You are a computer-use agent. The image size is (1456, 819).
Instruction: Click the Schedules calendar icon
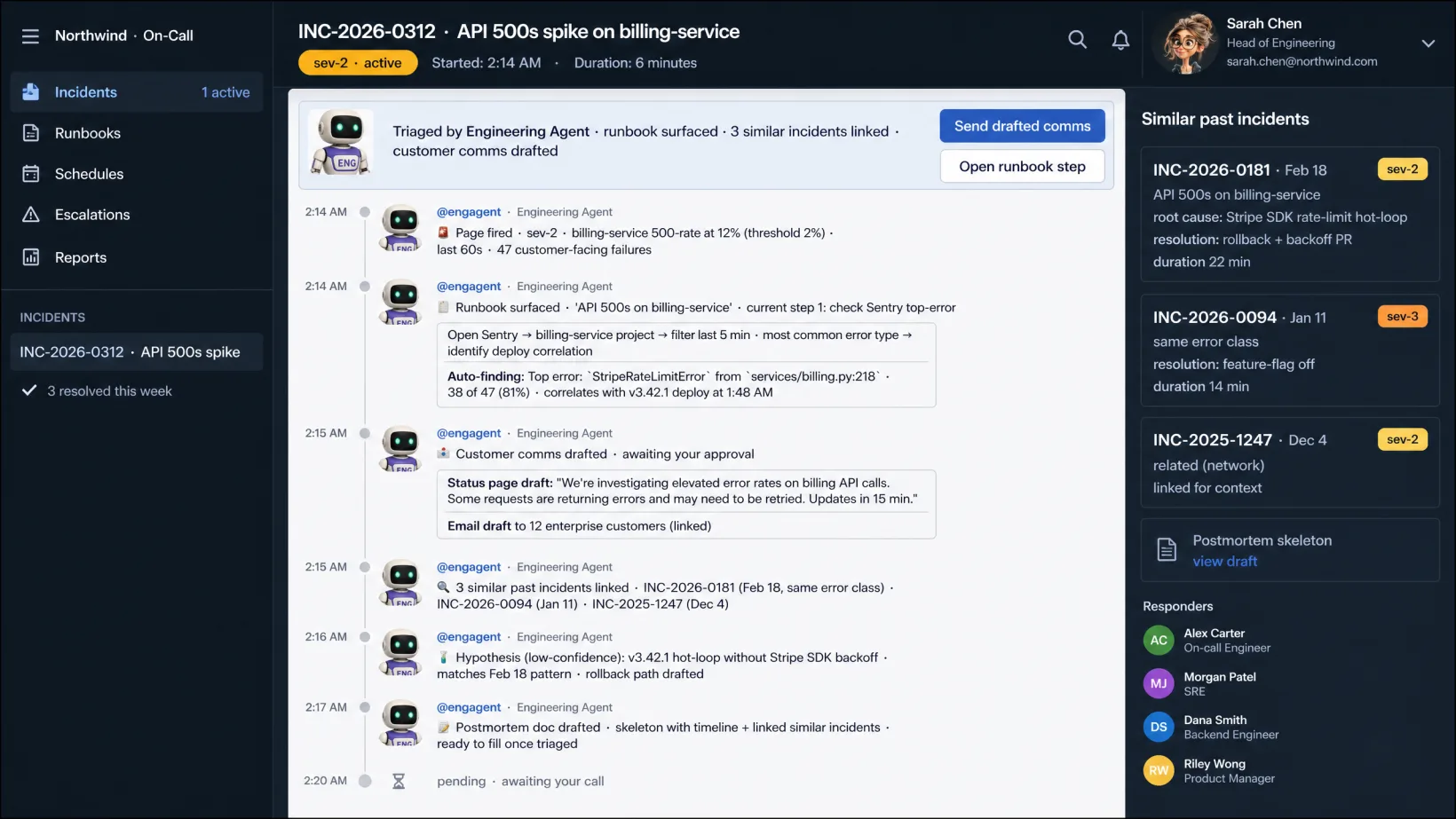click(31, 174)
